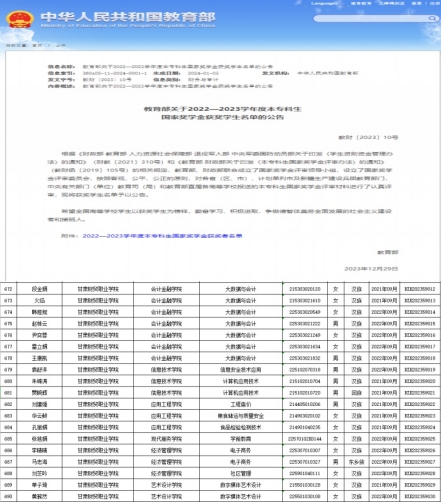Viewport: 441px width, 502px height.
Task: Click the student name in row 688
Action: [39, 474]
